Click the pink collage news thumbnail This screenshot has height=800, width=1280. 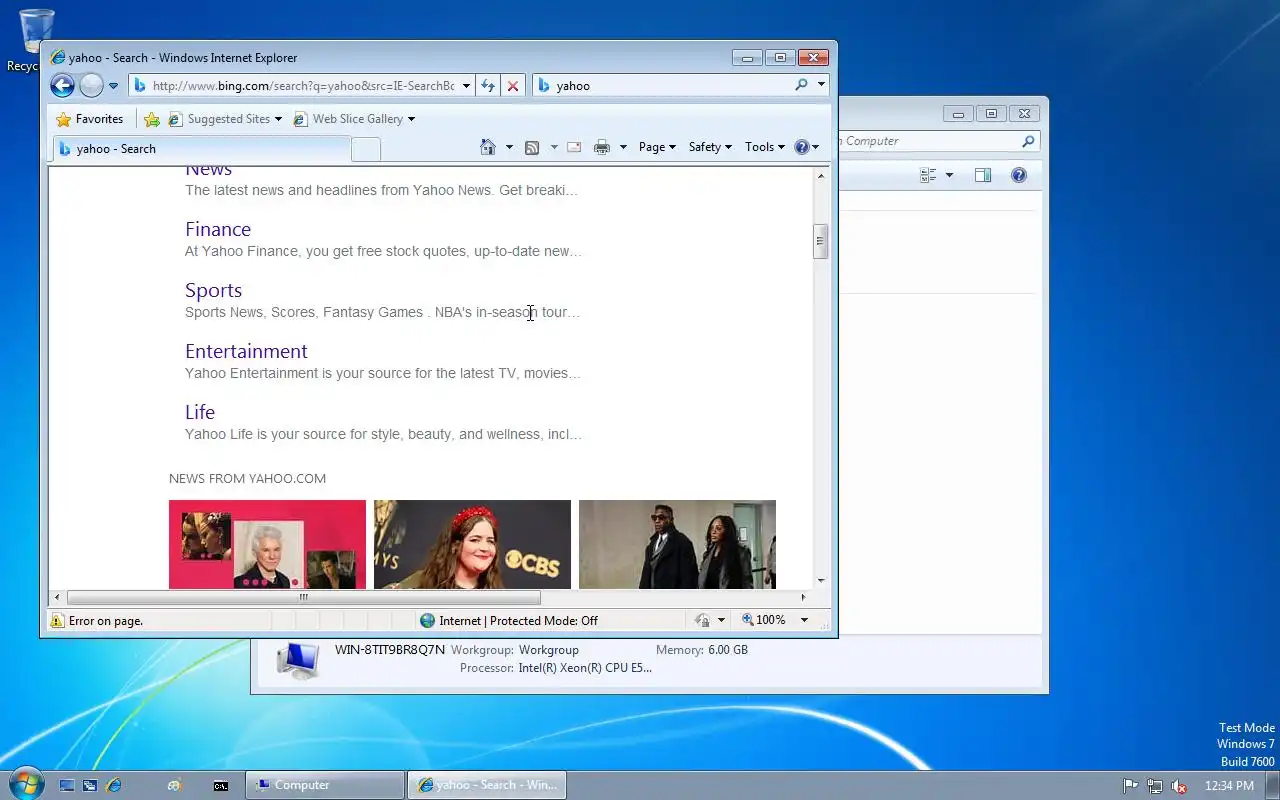click(267, 544)
